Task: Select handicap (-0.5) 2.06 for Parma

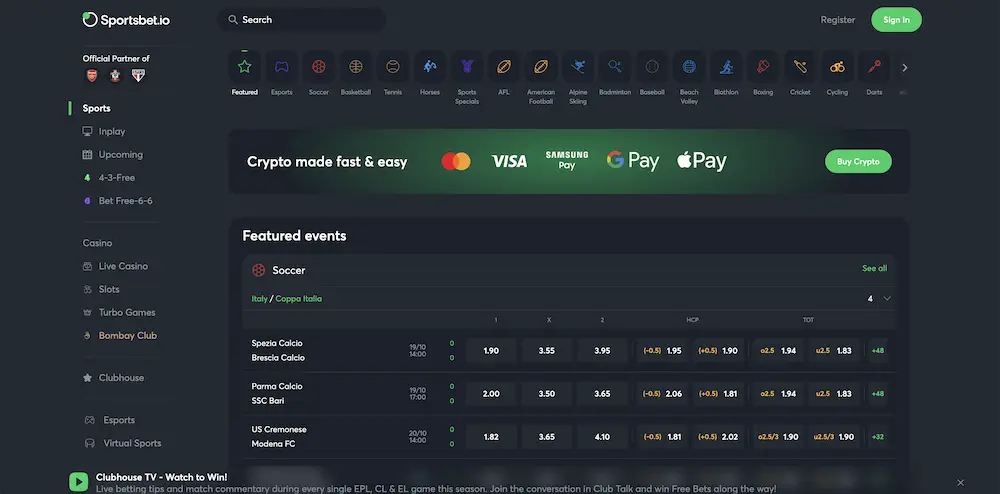Action: [x=662, y=394]
